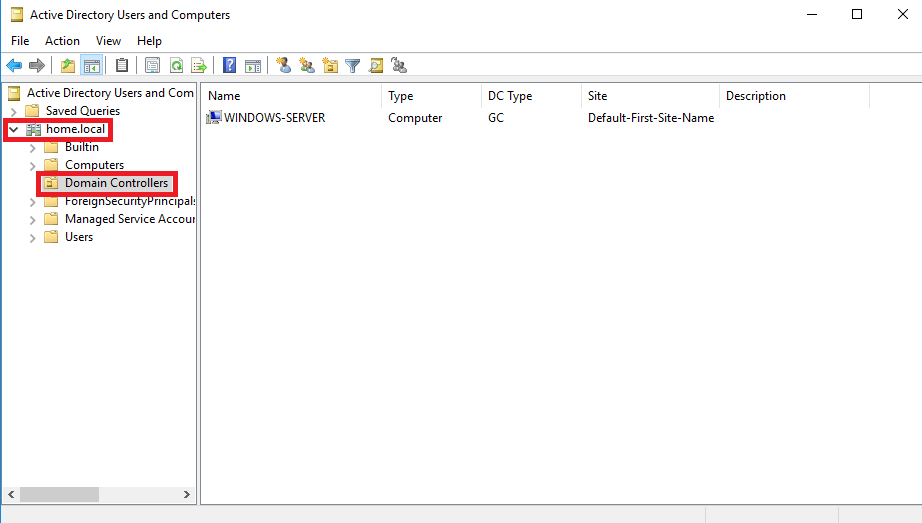The image size is (922, 523).
Task: Click WINDOWS-SERVER computer icon
Action: pos(214,117)
